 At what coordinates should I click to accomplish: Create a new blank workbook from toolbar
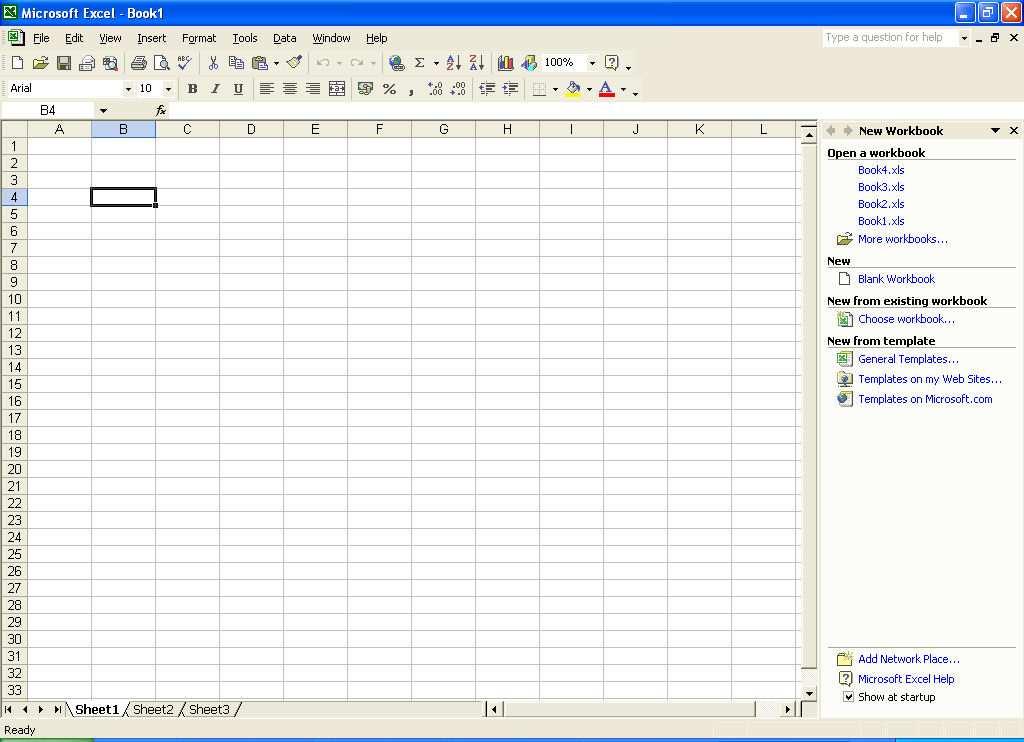pyautogui.click(x=18, y=63)
